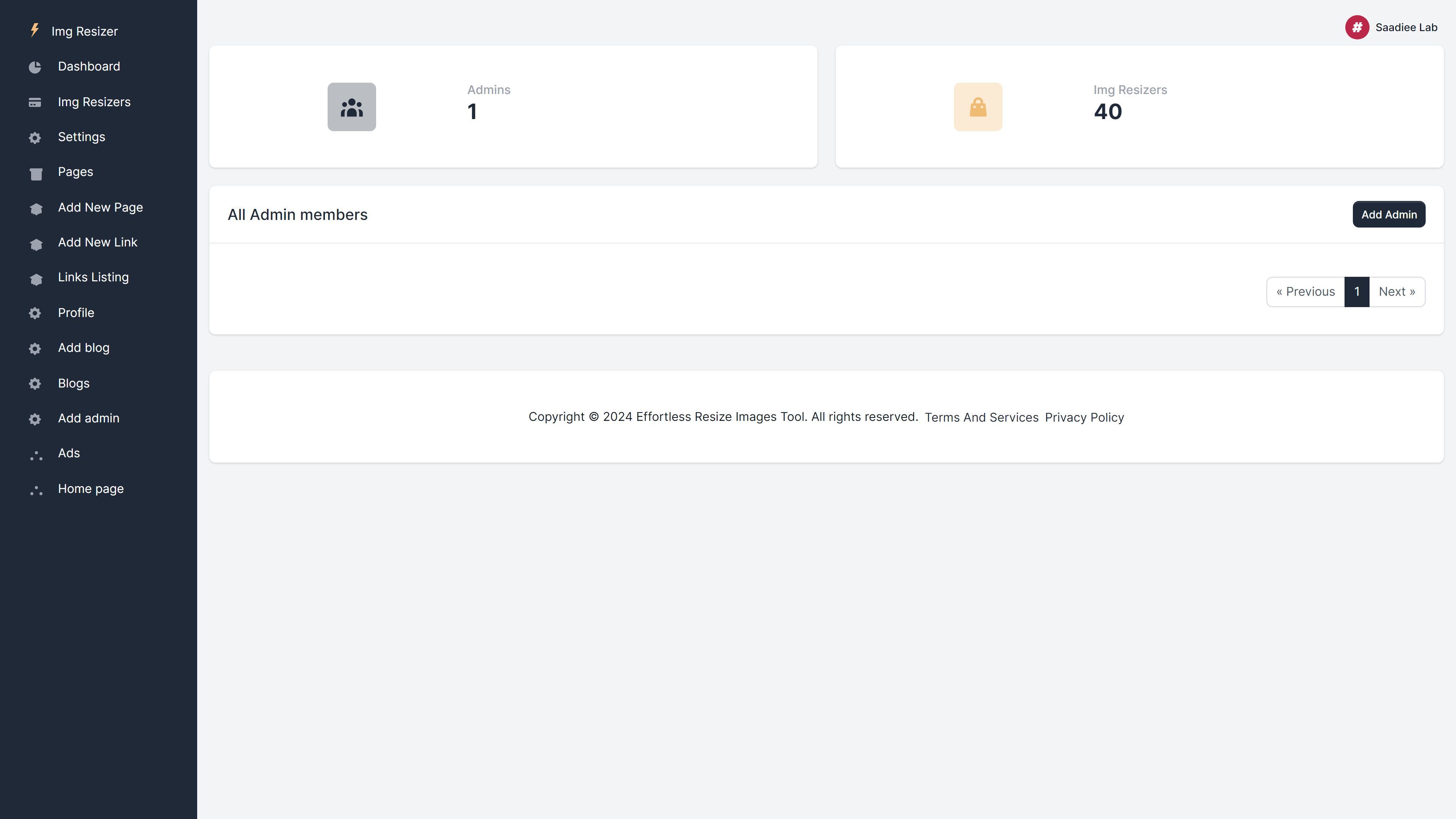Screen dimensions: 1456x819
Task: Click the Add blog gear icon
Action: [x=35, y=349]
